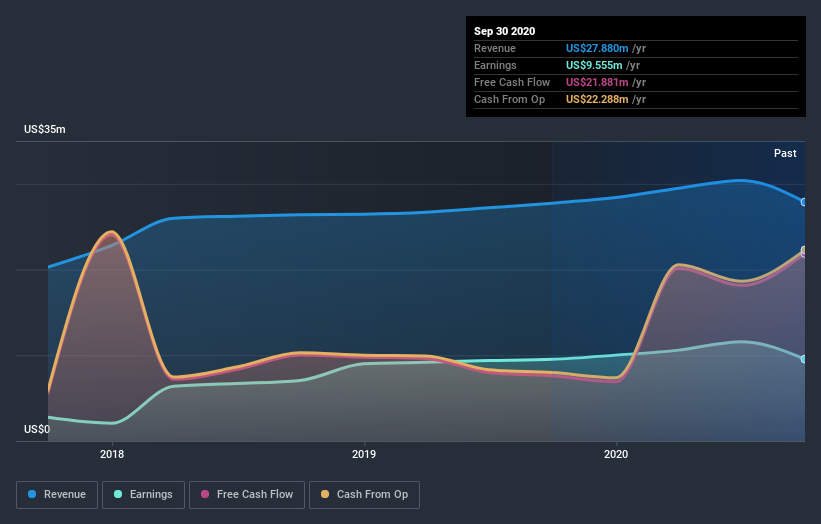Image resolution: width=821 pixels, height=524 pixels.
Task: Click the US$0 y-axis label
Action: 37,429
